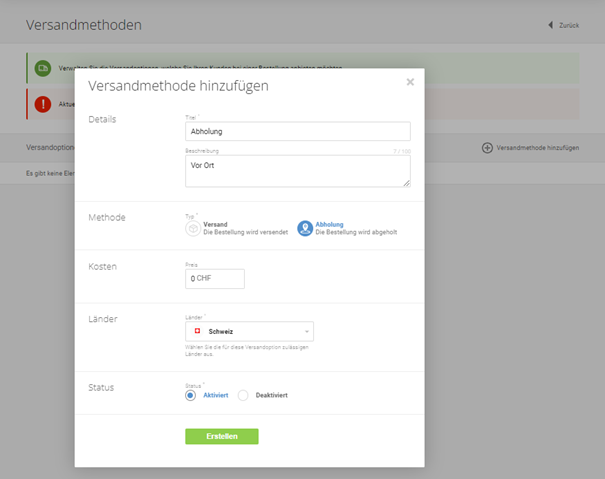Click the green shipping truck info icon
The image size is (605, 479).
[x=43, y=68]
